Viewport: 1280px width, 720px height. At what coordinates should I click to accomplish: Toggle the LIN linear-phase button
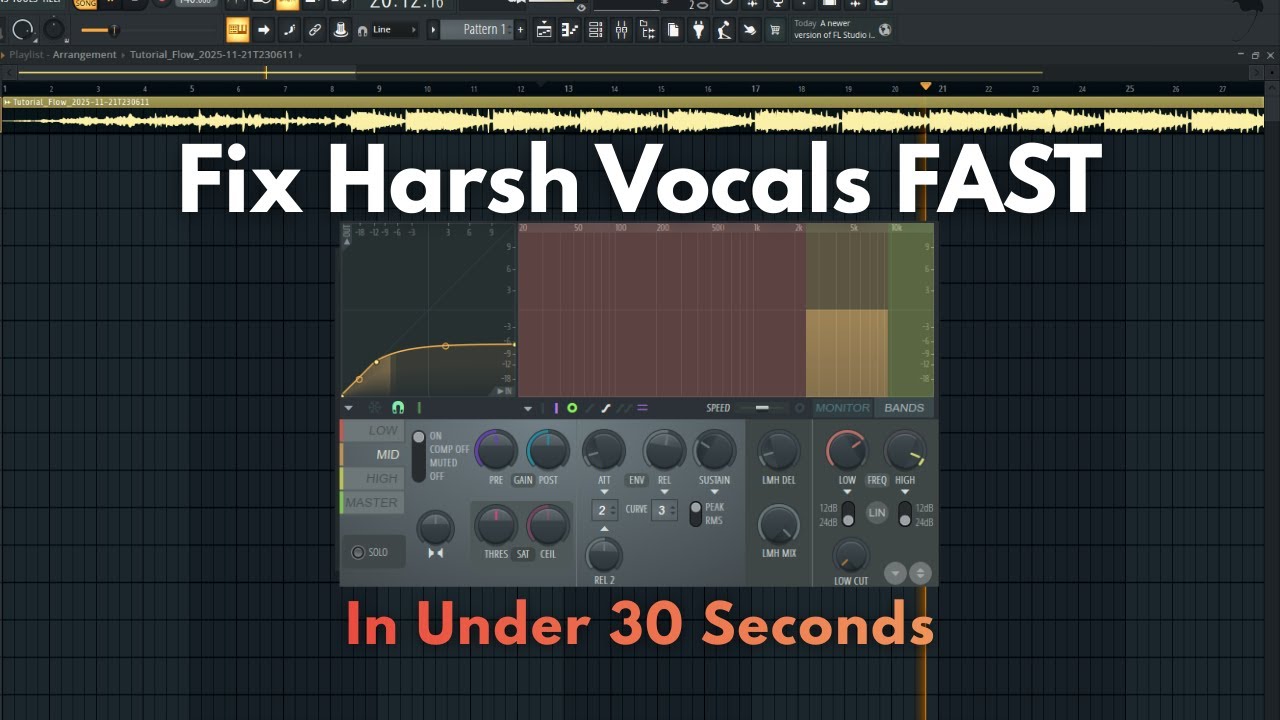click(x=877, y=513)
